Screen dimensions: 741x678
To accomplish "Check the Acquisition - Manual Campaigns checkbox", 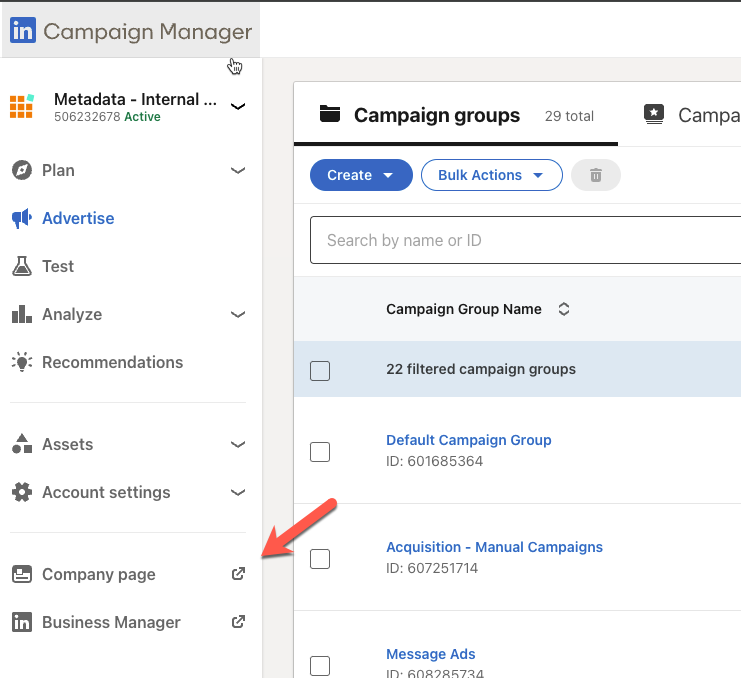I will (x=320, y=558).
